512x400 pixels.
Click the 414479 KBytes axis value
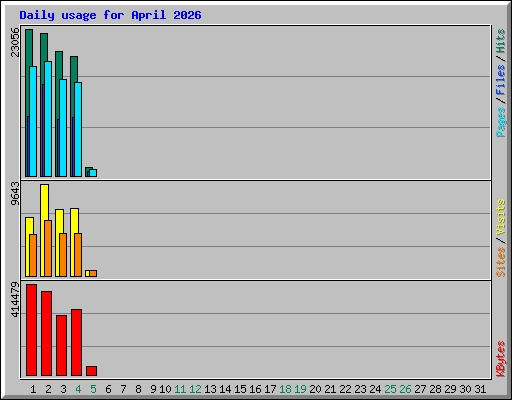tap(15, 300)
